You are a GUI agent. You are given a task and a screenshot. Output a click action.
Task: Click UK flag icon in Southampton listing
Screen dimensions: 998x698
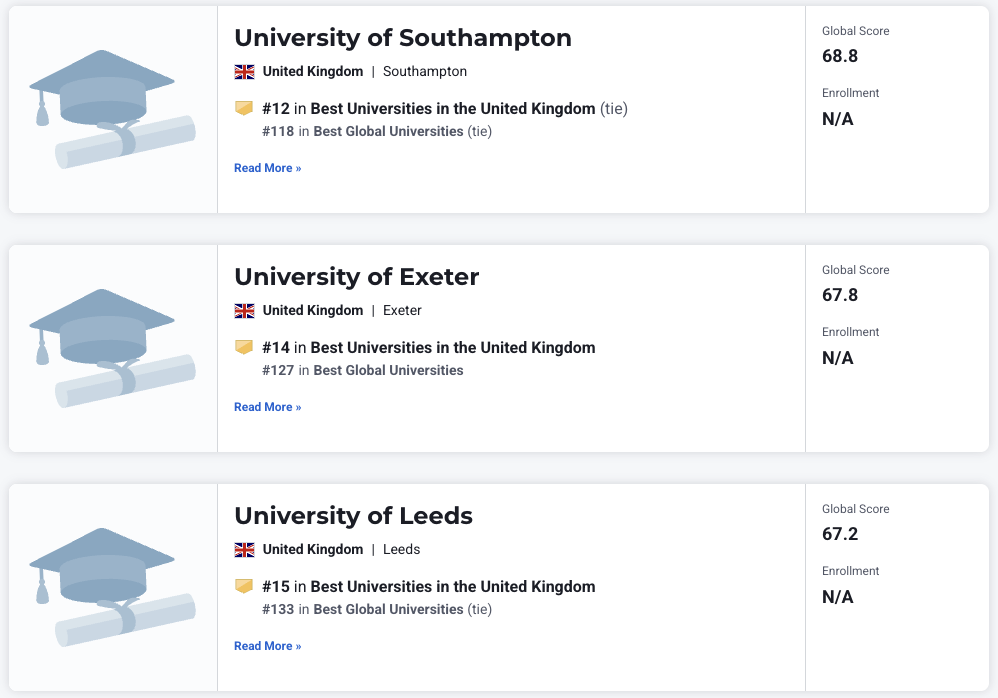tap(244, 72)
